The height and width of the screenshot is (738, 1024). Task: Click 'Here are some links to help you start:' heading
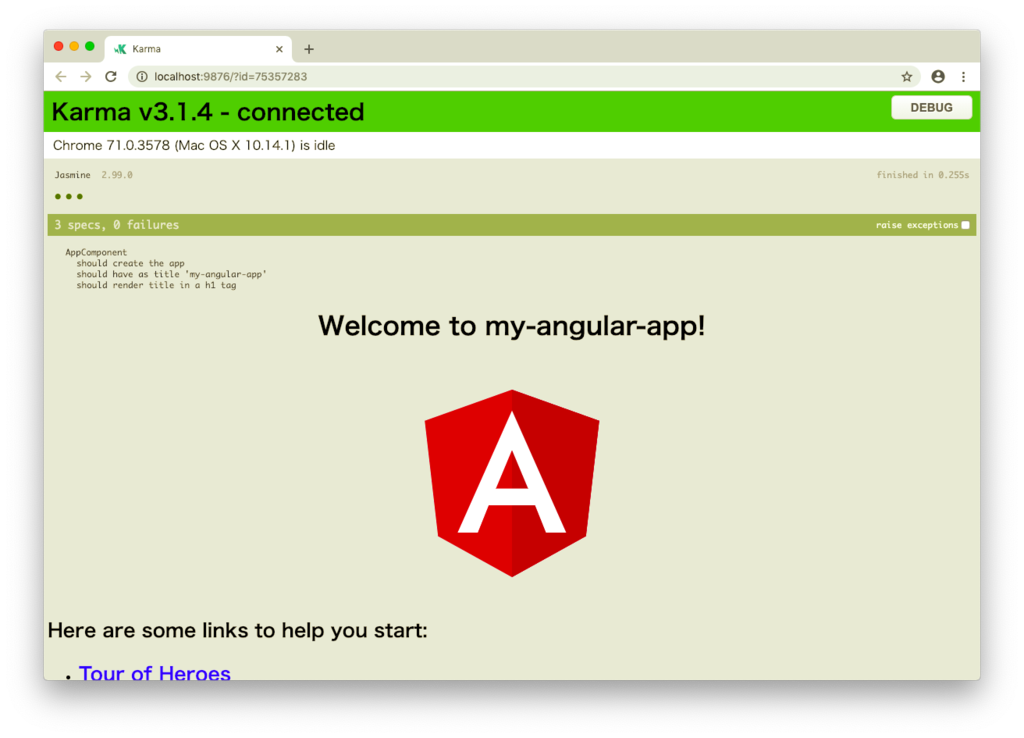click(238, 630)
